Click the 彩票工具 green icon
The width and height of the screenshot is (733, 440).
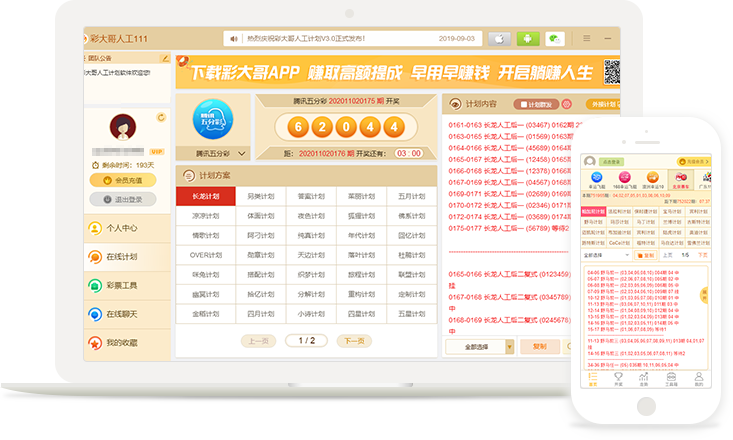click(x=95, y=286)
